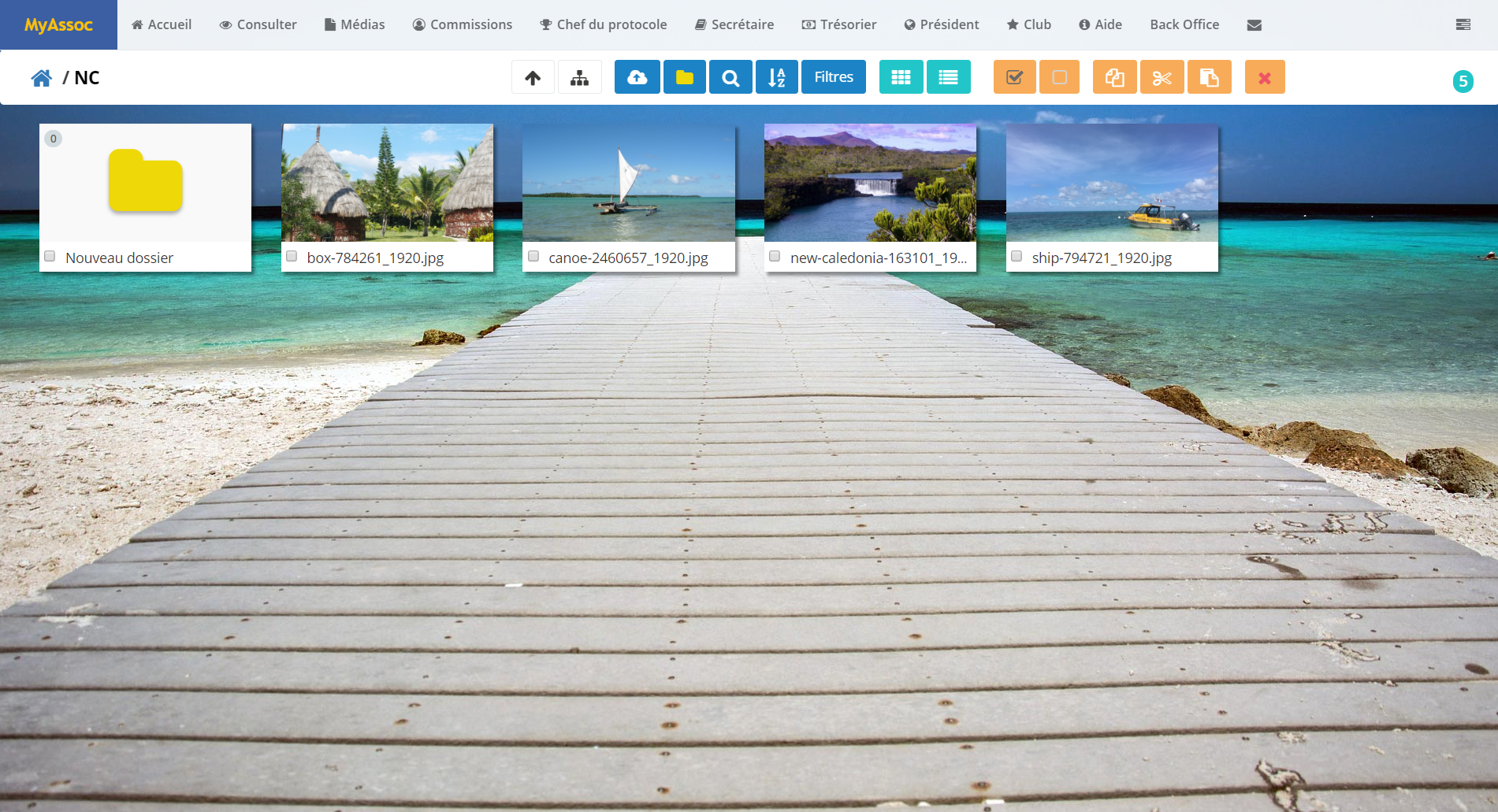This screenshot has width=1498, height=812.
Task: Select all items with checkmark icon
Action: [1015, 77]
